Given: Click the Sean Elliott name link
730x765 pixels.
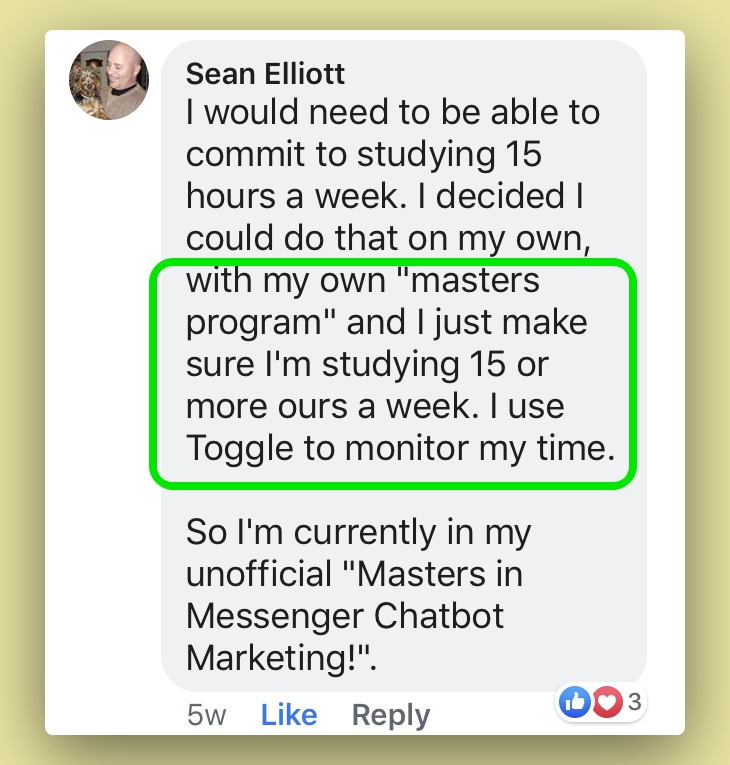Looking at the screenshot, I should 265,74.
